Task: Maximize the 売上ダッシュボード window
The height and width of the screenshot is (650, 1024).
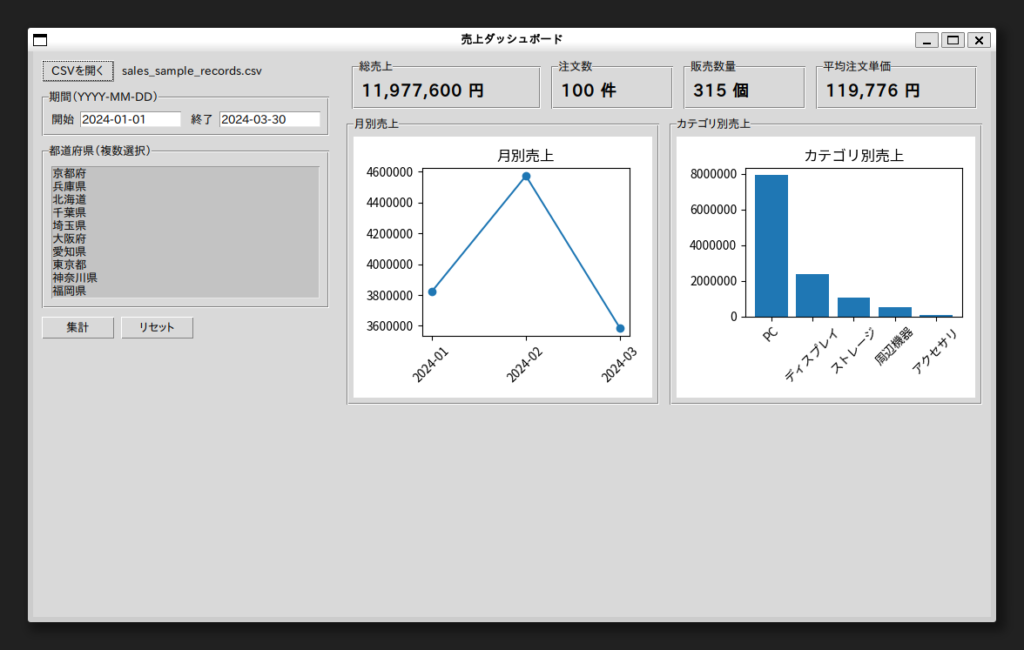Action: tap(953, 40)
